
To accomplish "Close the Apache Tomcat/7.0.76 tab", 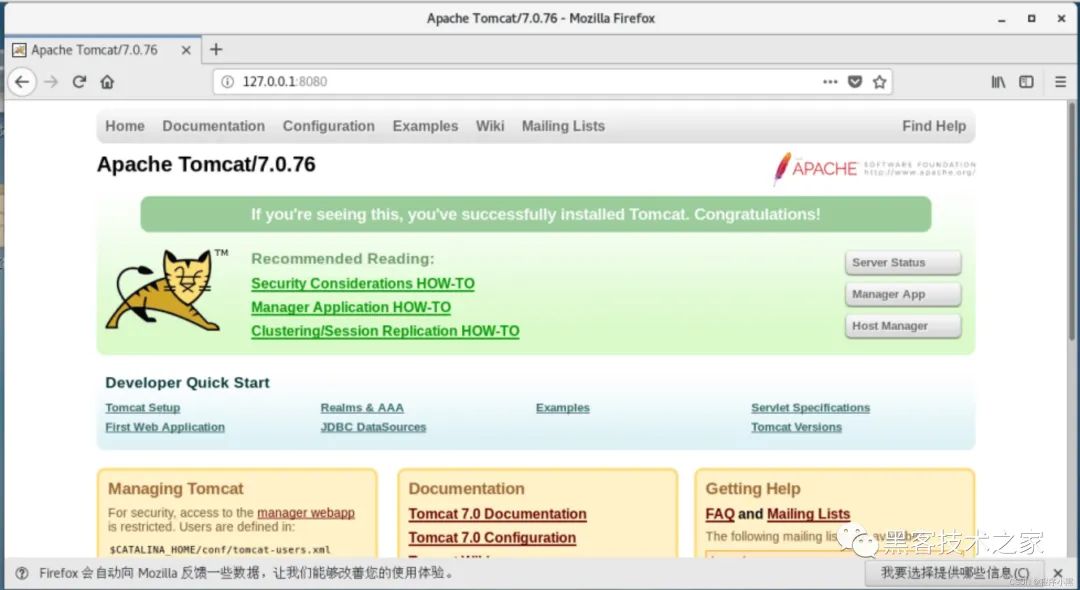I will [x=186, y=50].
